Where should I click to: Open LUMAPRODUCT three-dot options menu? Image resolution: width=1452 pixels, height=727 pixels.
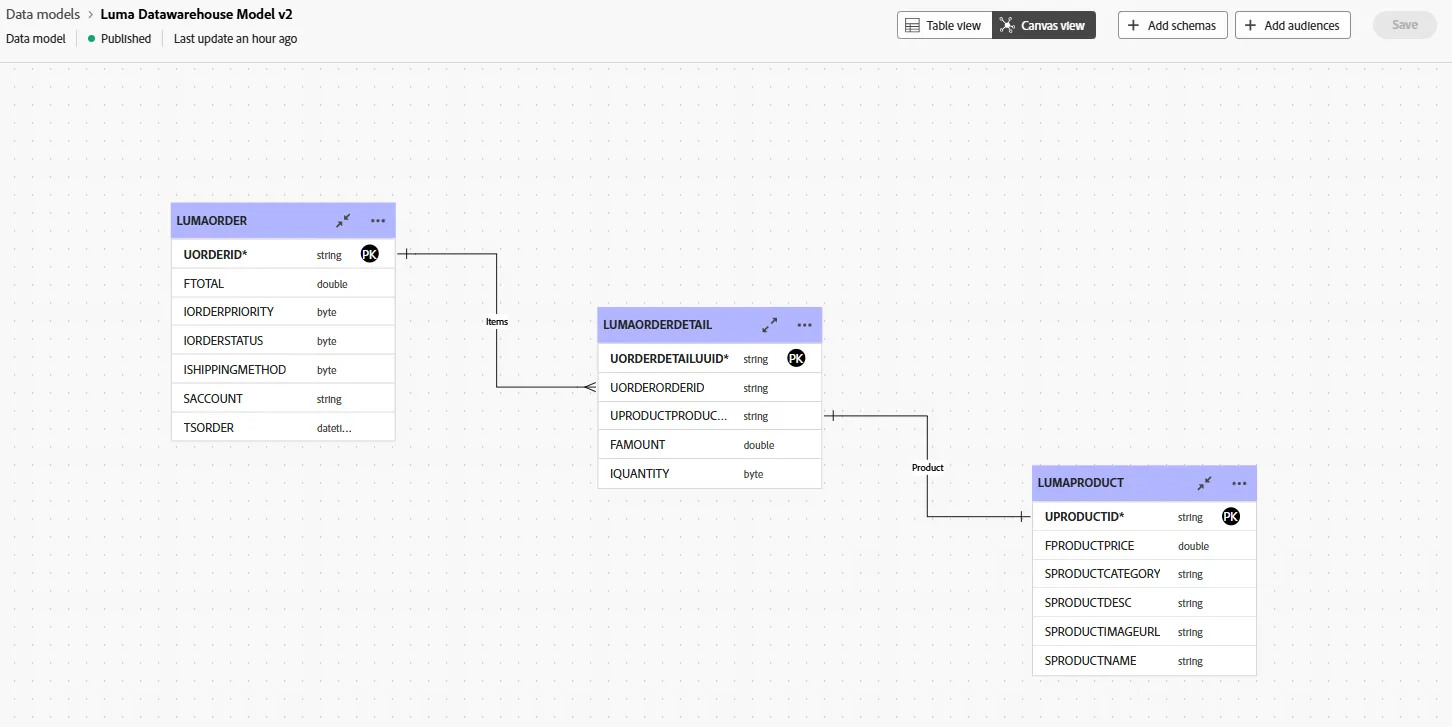click(x=1240, y=483)
